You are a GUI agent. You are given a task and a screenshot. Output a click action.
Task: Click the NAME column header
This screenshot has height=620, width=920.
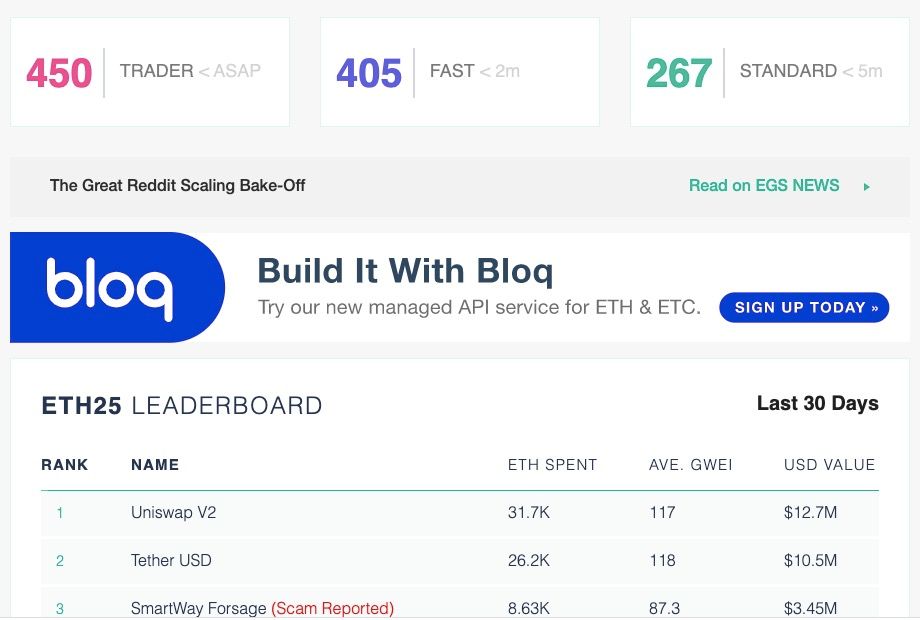[x=155, y=465]
